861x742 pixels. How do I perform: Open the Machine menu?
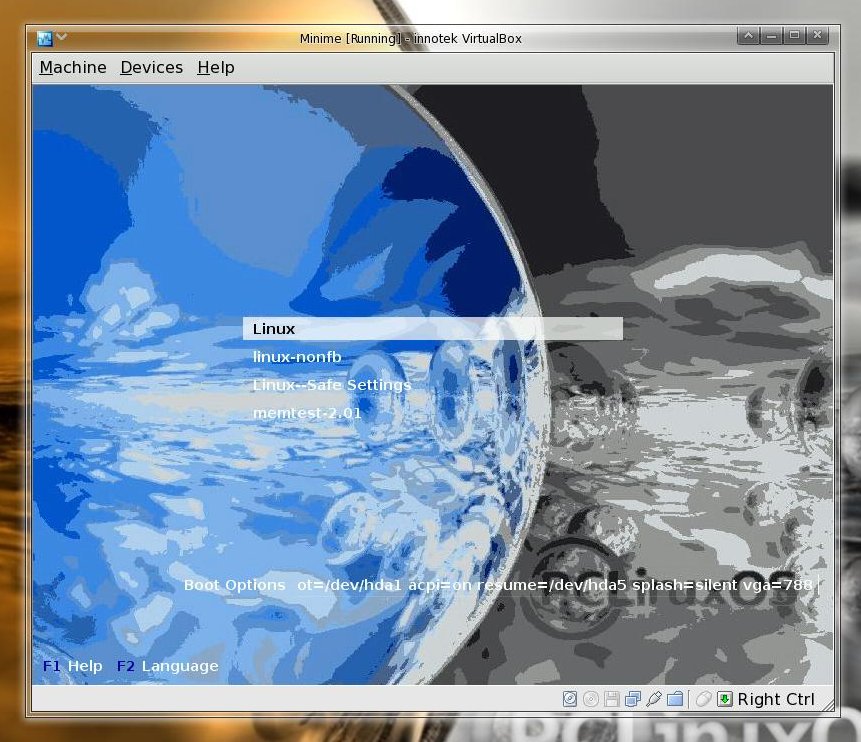73,68
